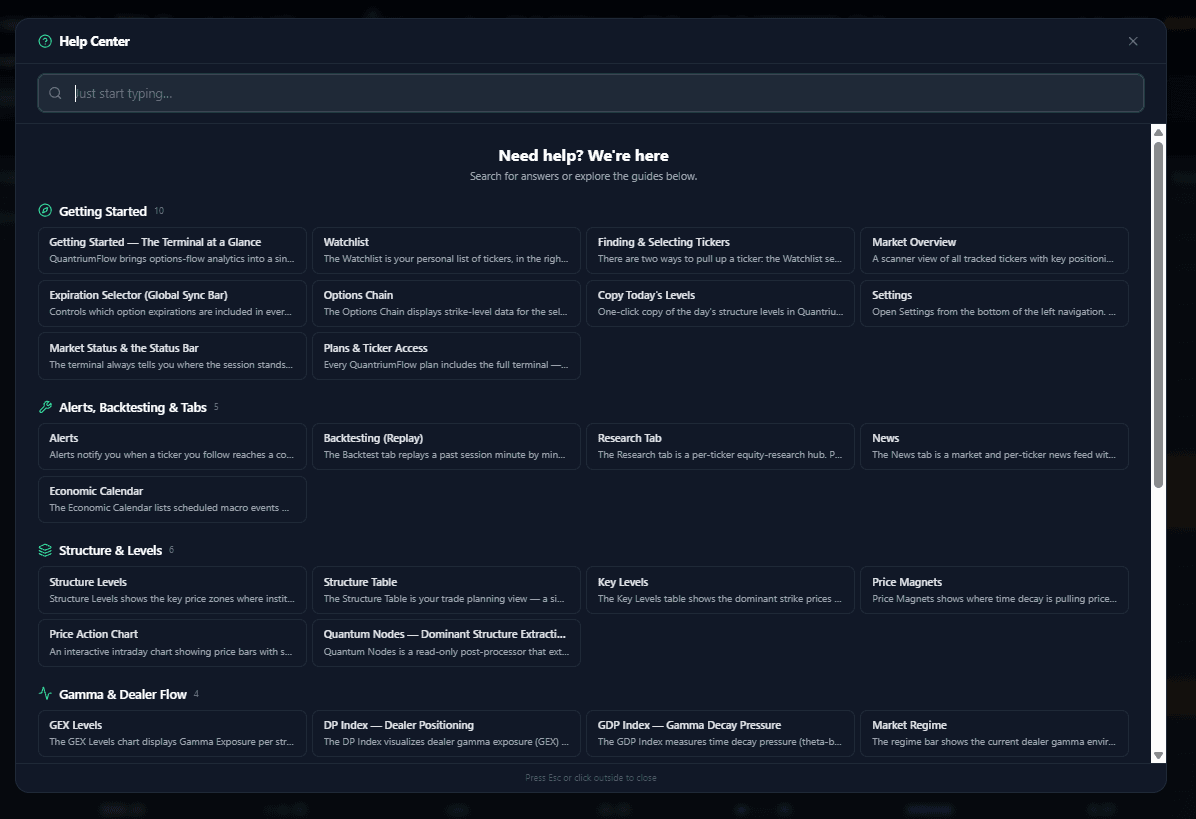Open 'DP Index — Dealer Positioning' article
1196x819 pixels.
tap(446, 734)
